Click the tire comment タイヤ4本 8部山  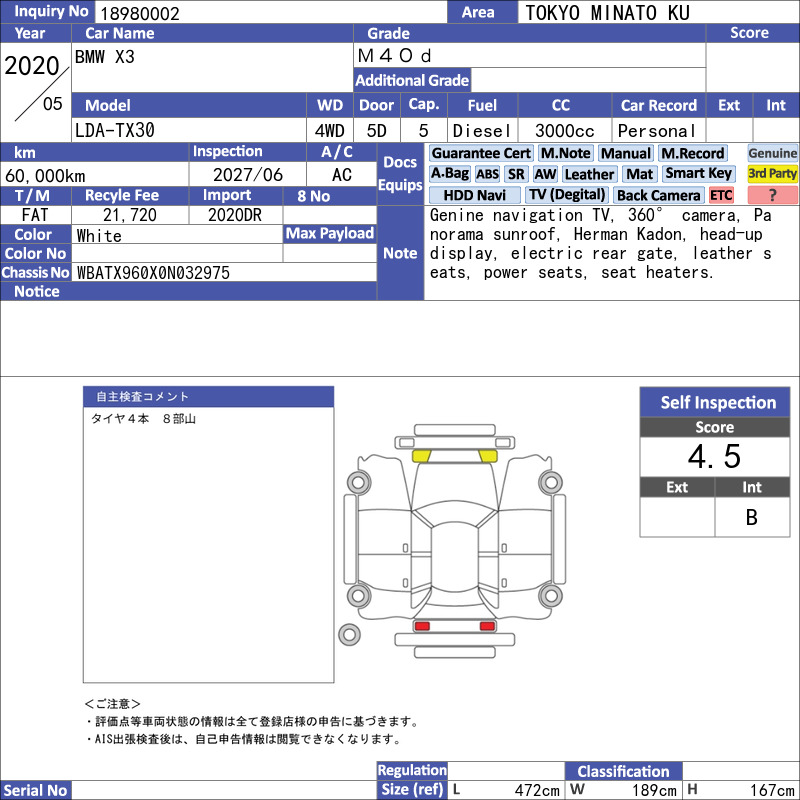(143, 419)
